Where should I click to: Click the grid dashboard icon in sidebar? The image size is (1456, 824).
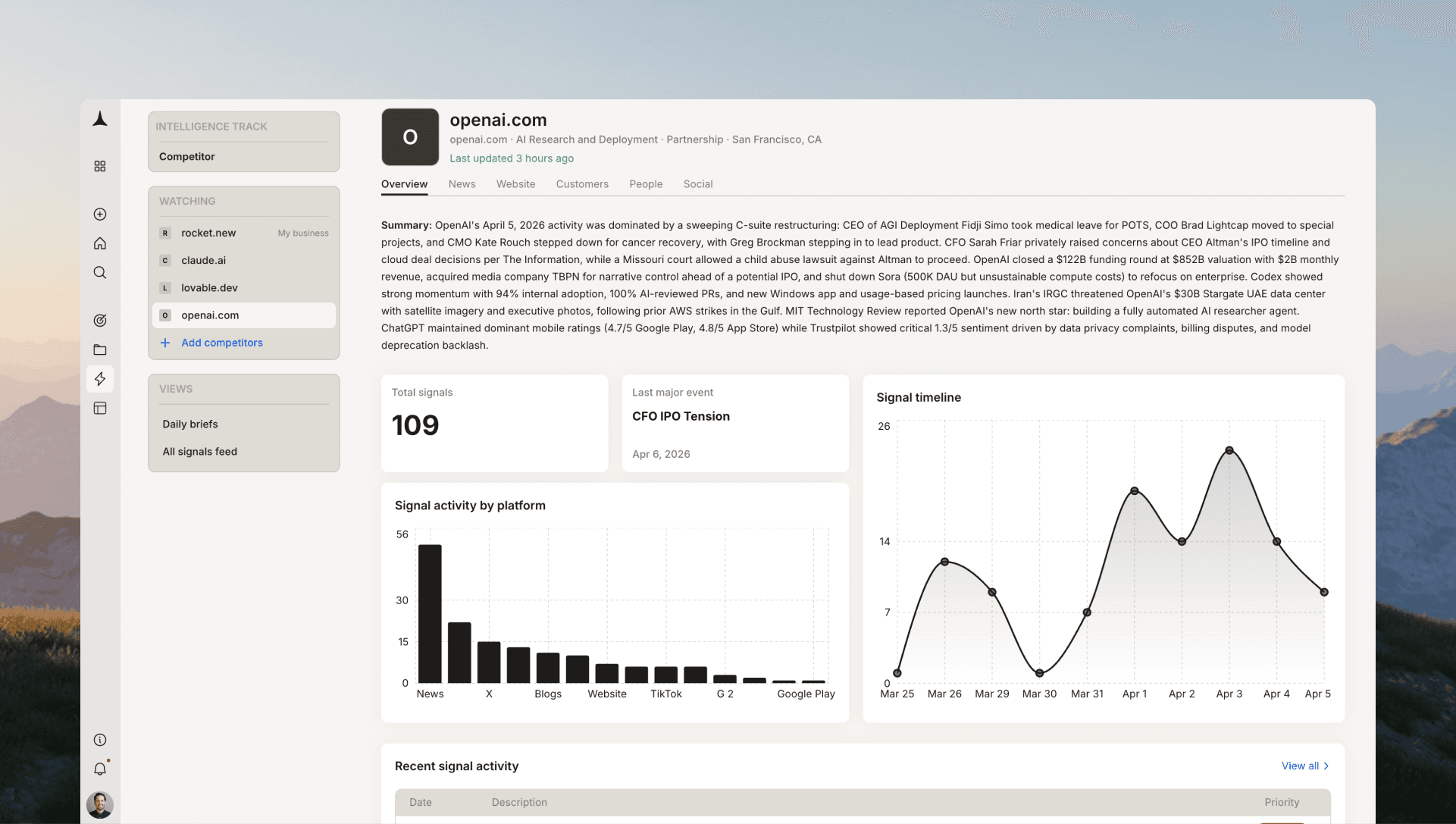(100, 166)
